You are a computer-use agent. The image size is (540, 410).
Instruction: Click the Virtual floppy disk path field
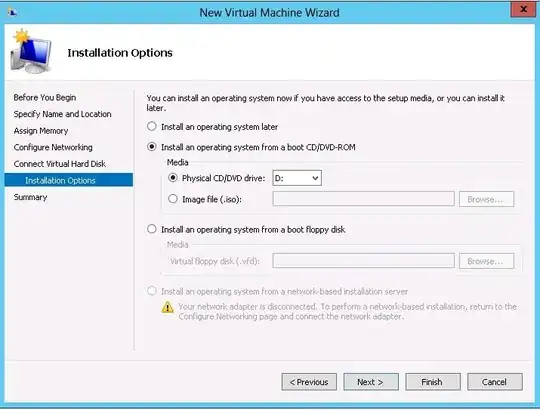363,261
